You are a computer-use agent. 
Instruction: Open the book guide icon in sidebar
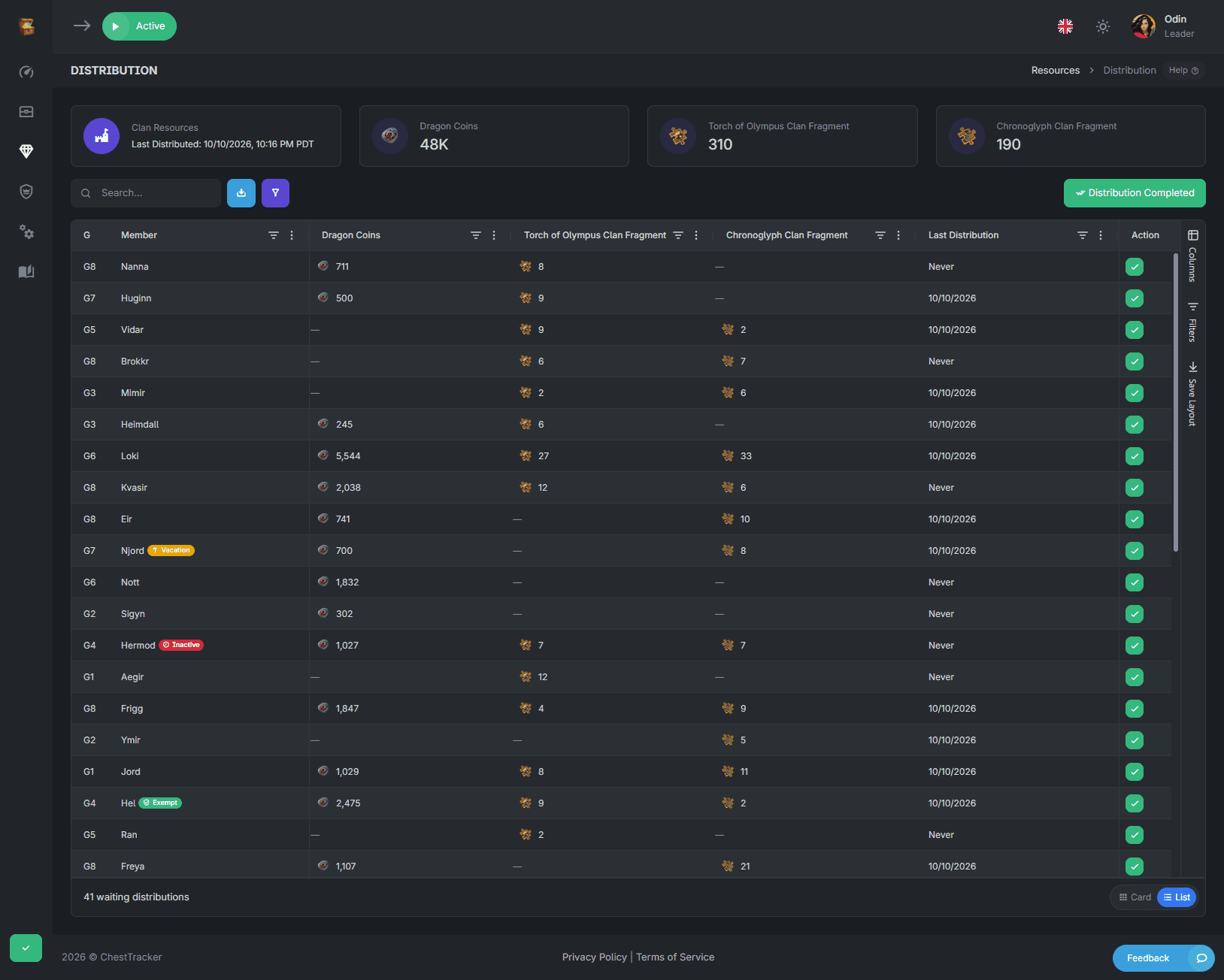pos(26,271)
